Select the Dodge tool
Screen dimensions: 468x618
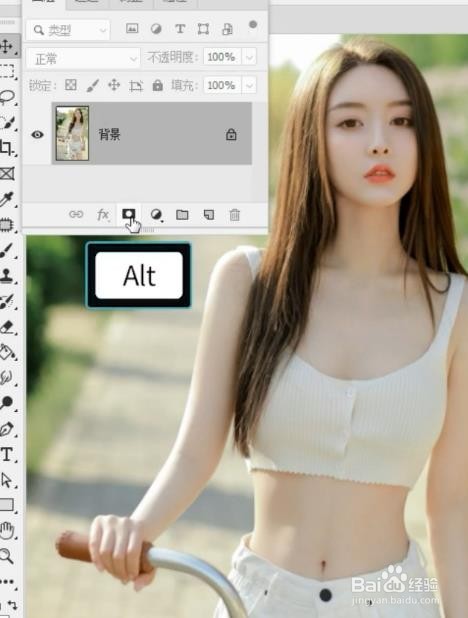click(7, 403)
